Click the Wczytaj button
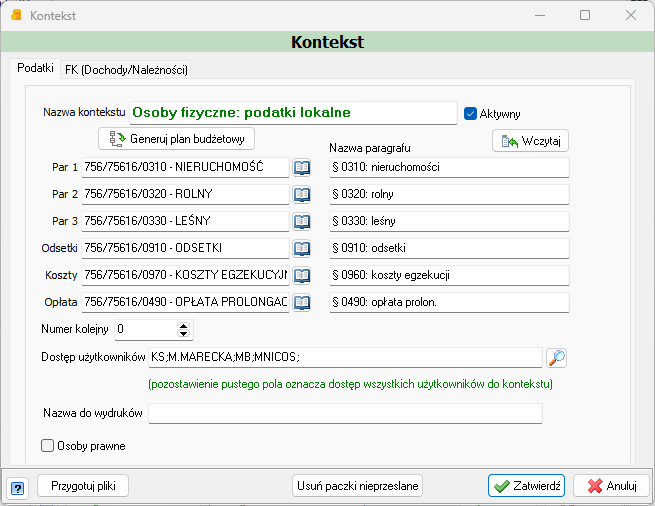 pos(531,141)
